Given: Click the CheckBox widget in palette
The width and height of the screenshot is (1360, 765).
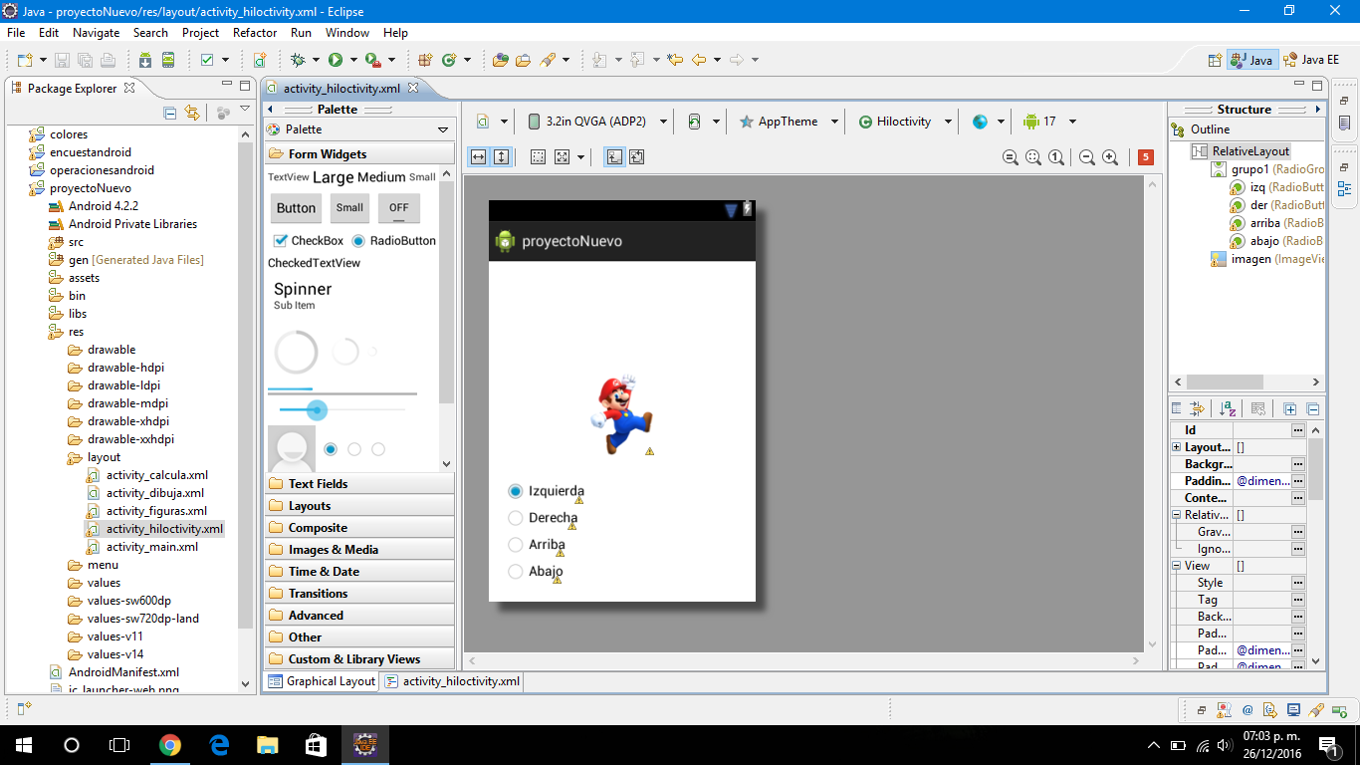Looking at the screenshot, I should pyautogui.click(x=309, y=241).
